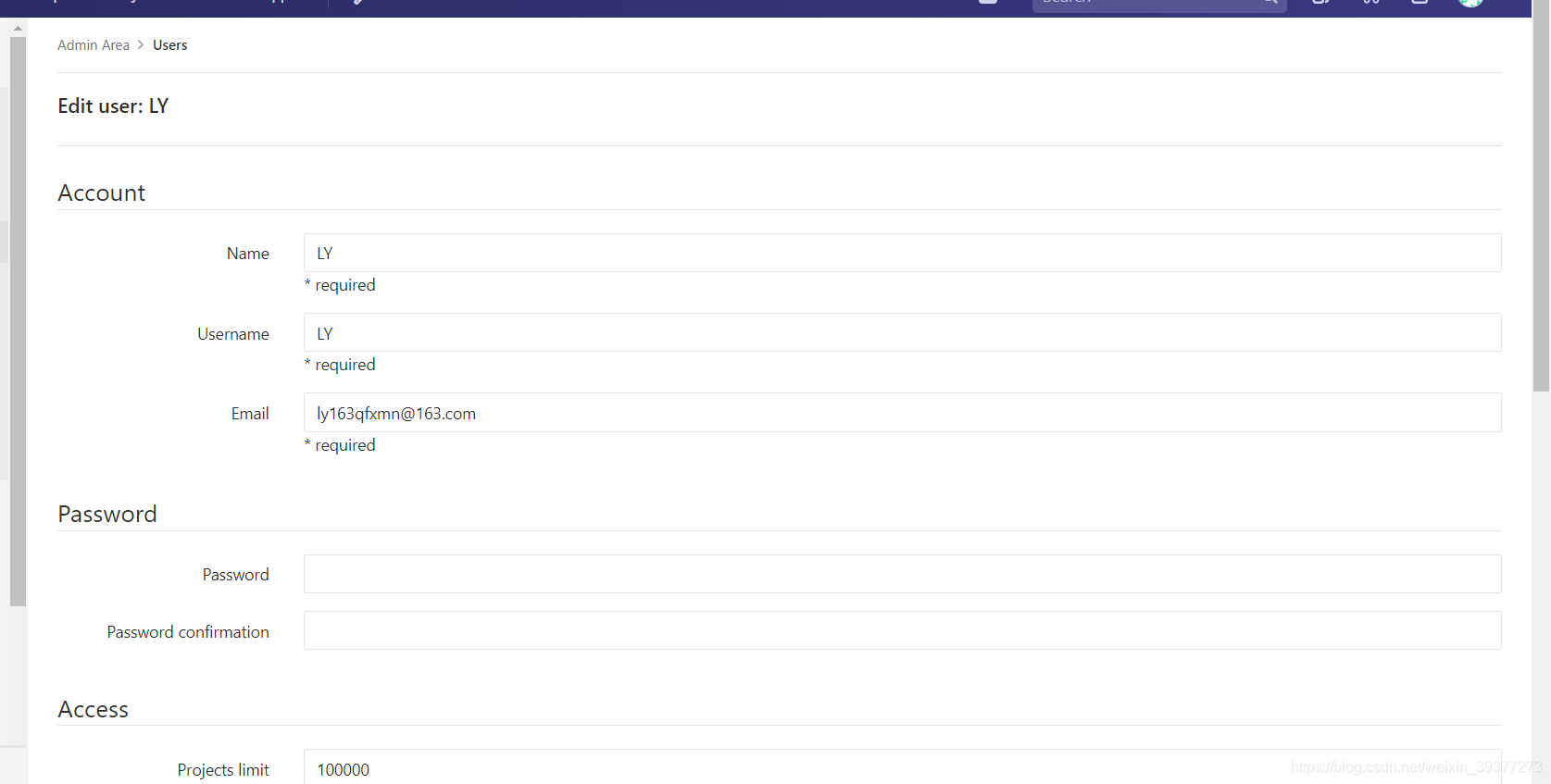The width and height of the screenshot is (1551, 784).
Task: Click the 'Password confirmation' label
Action: (x=188, y=632)
